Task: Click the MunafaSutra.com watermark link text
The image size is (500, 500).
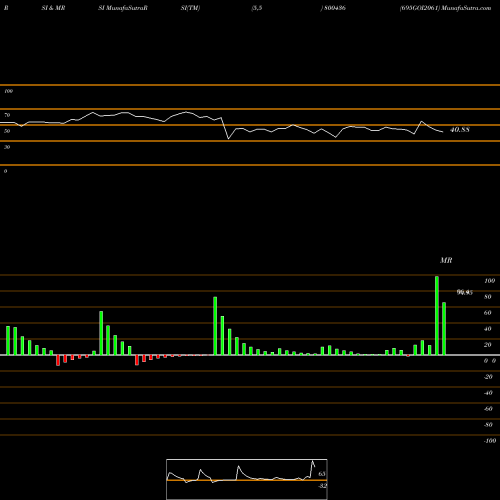Action: [x=466, y=8]
